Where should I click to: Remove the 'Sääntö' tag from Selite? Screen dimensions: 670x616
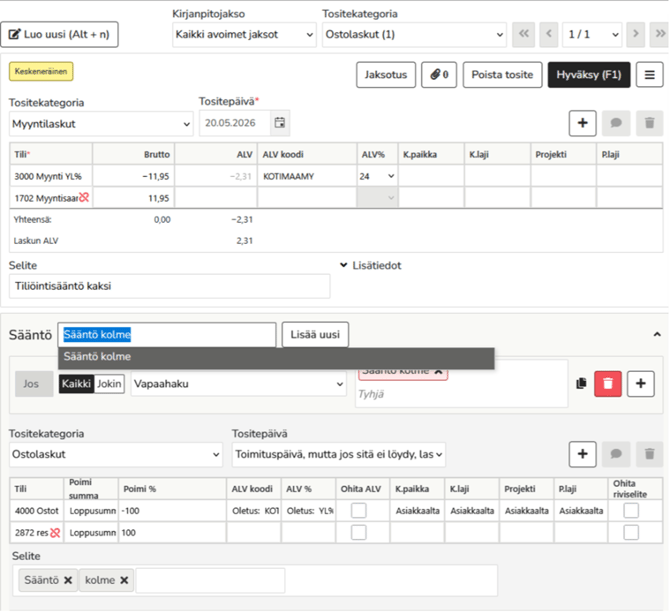[x=68, y=580]
